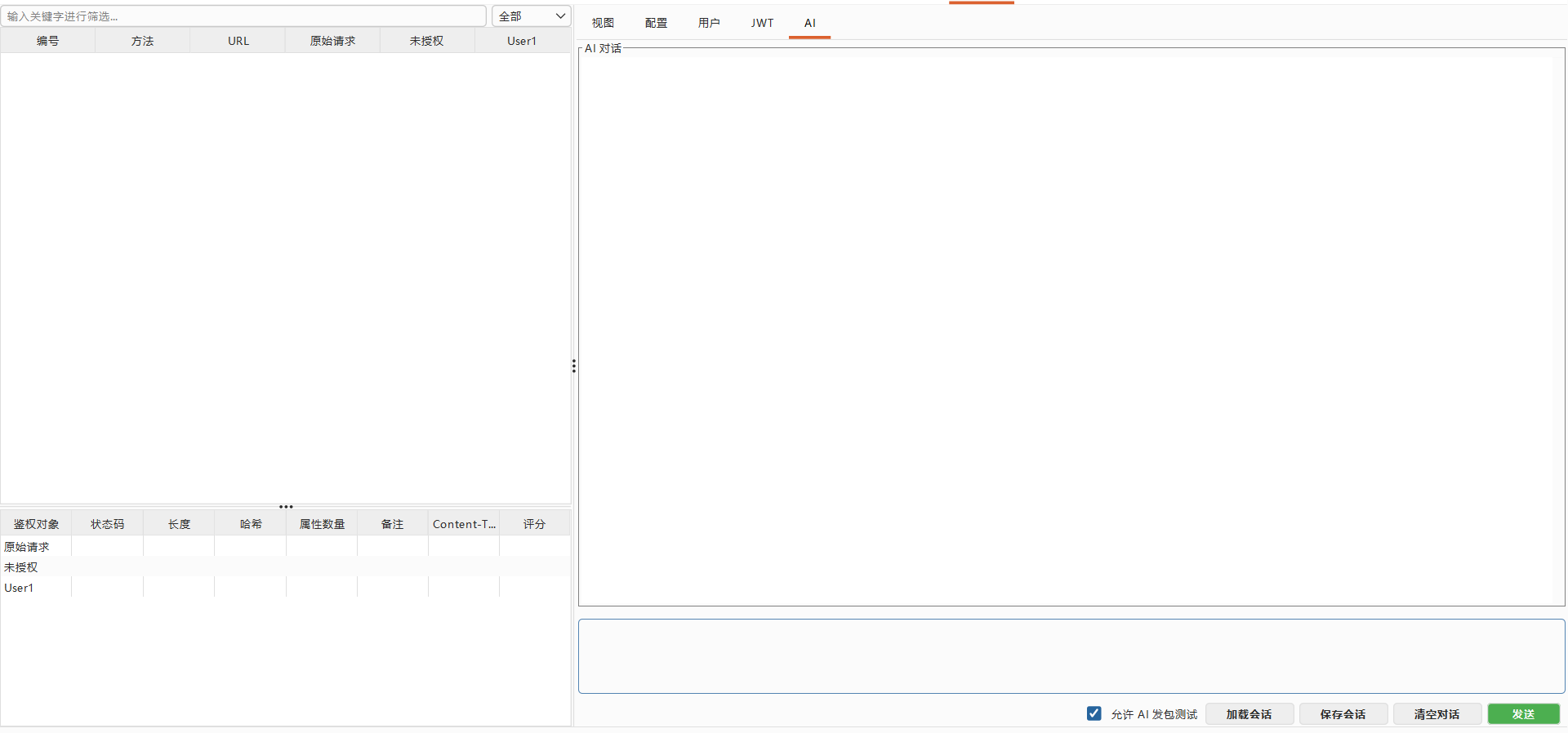This screenshot has height=733, width=1568.
Task: Click the green 发送 button
Action: 1523,714
